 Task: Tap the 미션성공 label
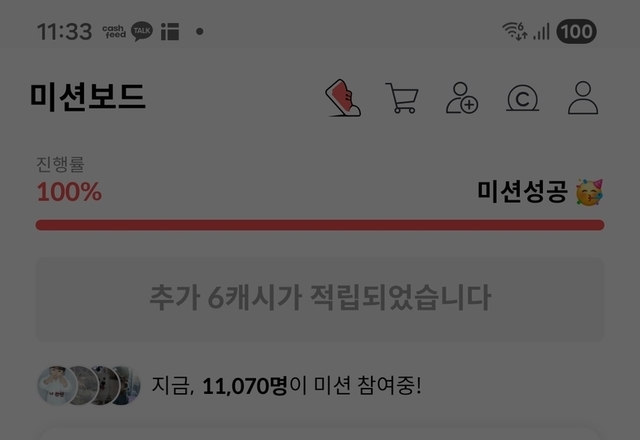pos(522,191)
